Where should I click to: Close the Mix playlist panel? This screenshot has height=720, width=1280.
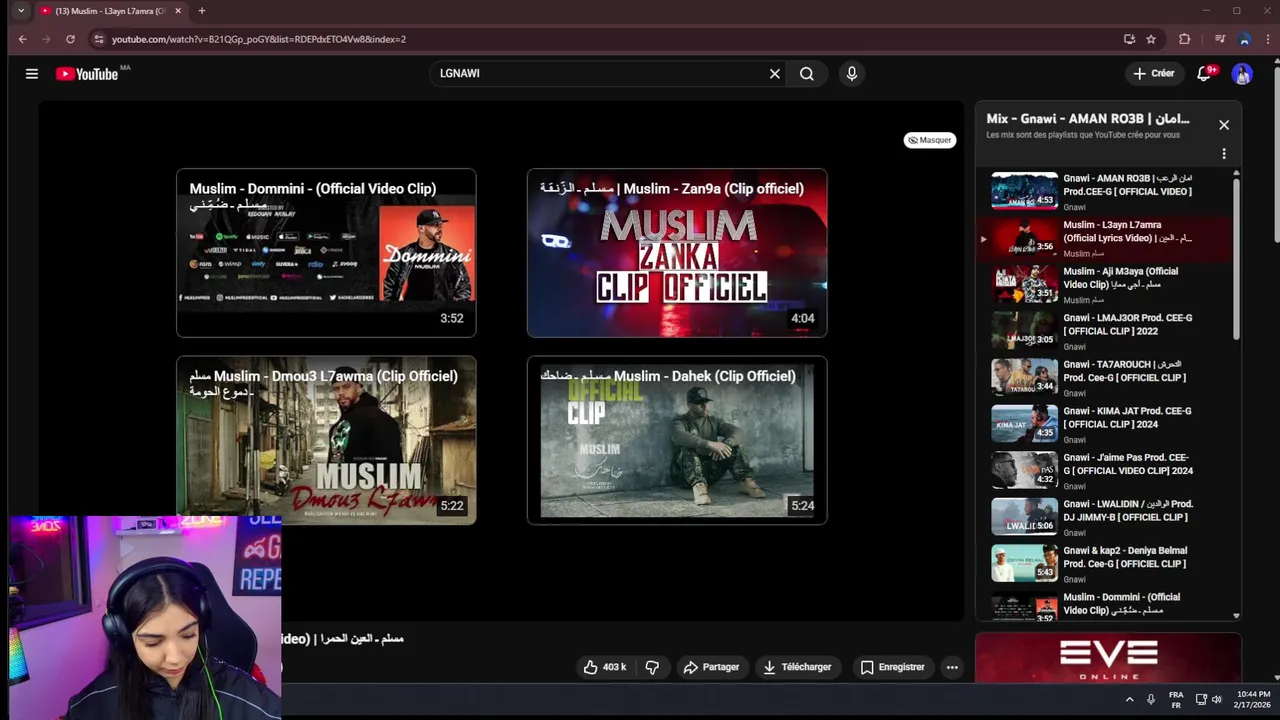point(1224,125)
